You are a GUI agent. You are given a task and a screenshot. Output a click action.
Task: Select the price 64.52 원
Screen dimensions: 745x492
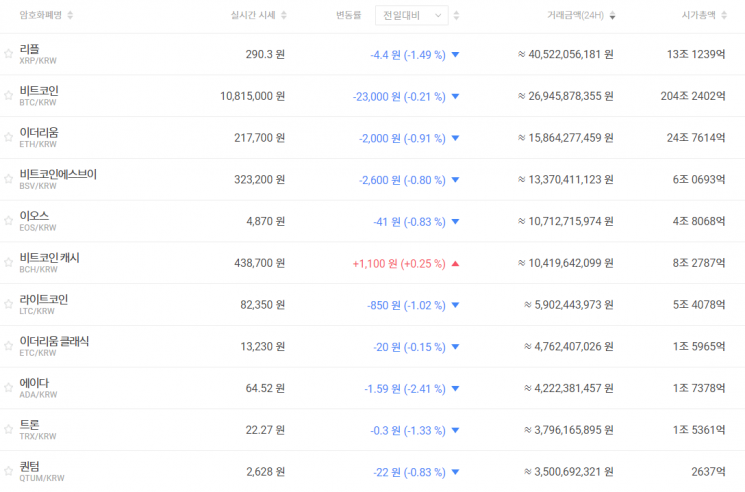pos(265,388)
